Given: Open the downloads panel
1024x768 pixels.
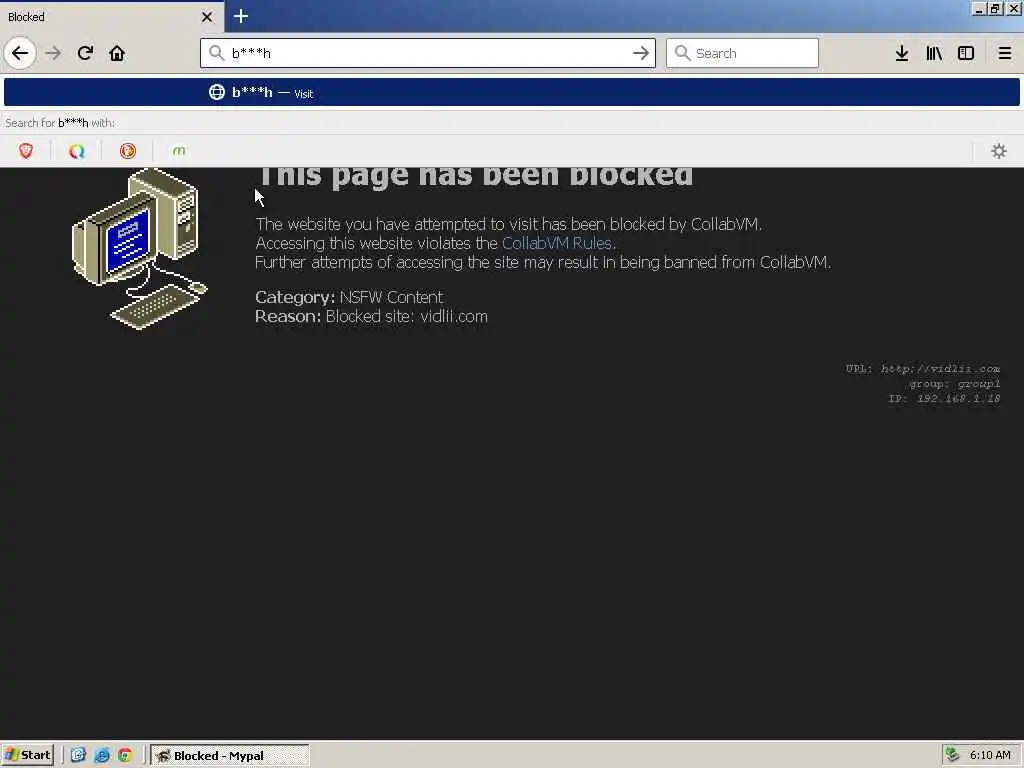Looking at the screenshot, I should tap(901, 53).
